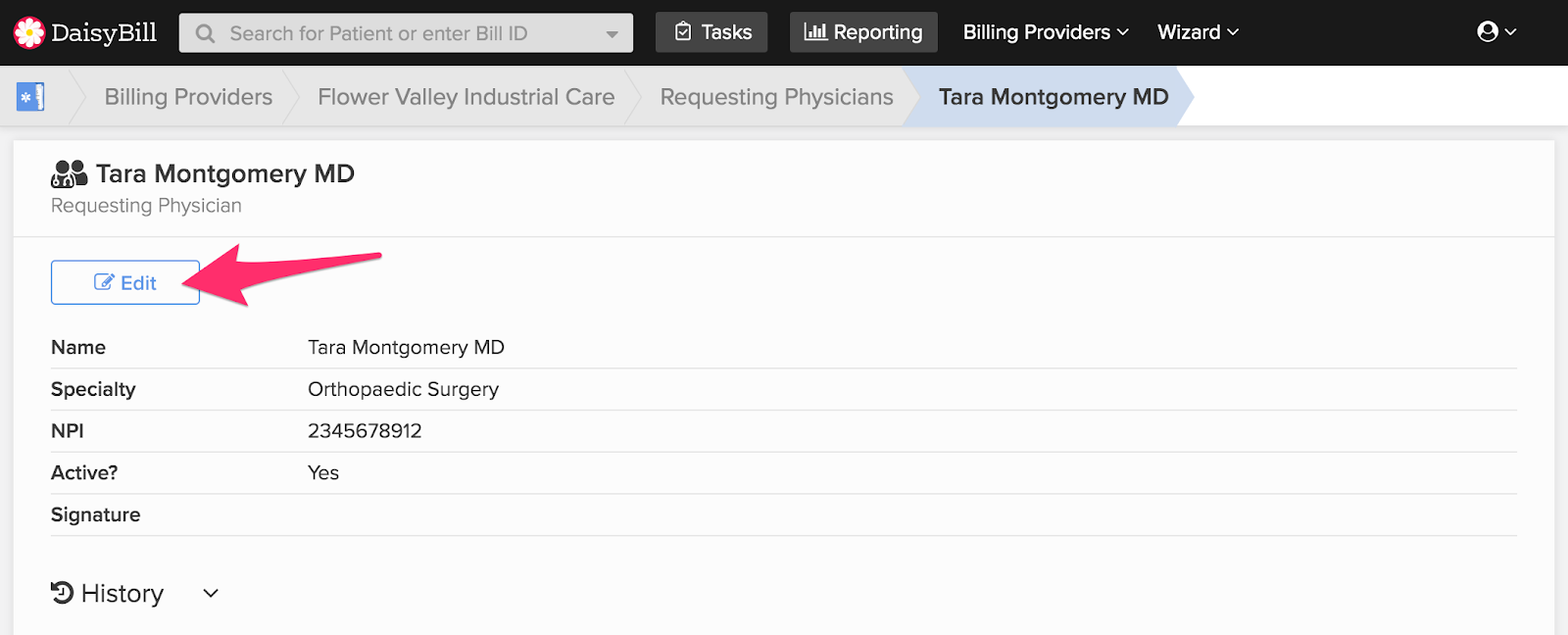Edit Tara Montgomery MD's details
1568x635 pixels.
pos(125,282)
